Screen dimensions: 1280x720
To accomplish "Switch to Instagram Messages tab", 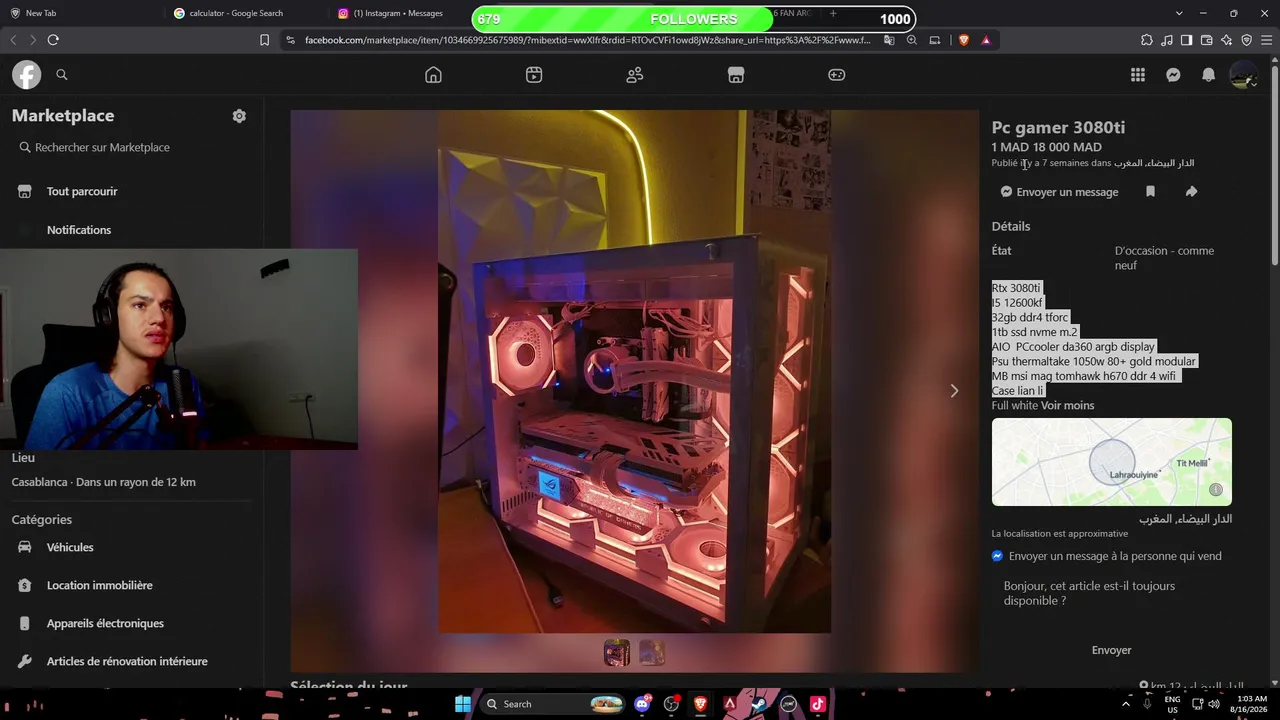I will coord(400,14).
